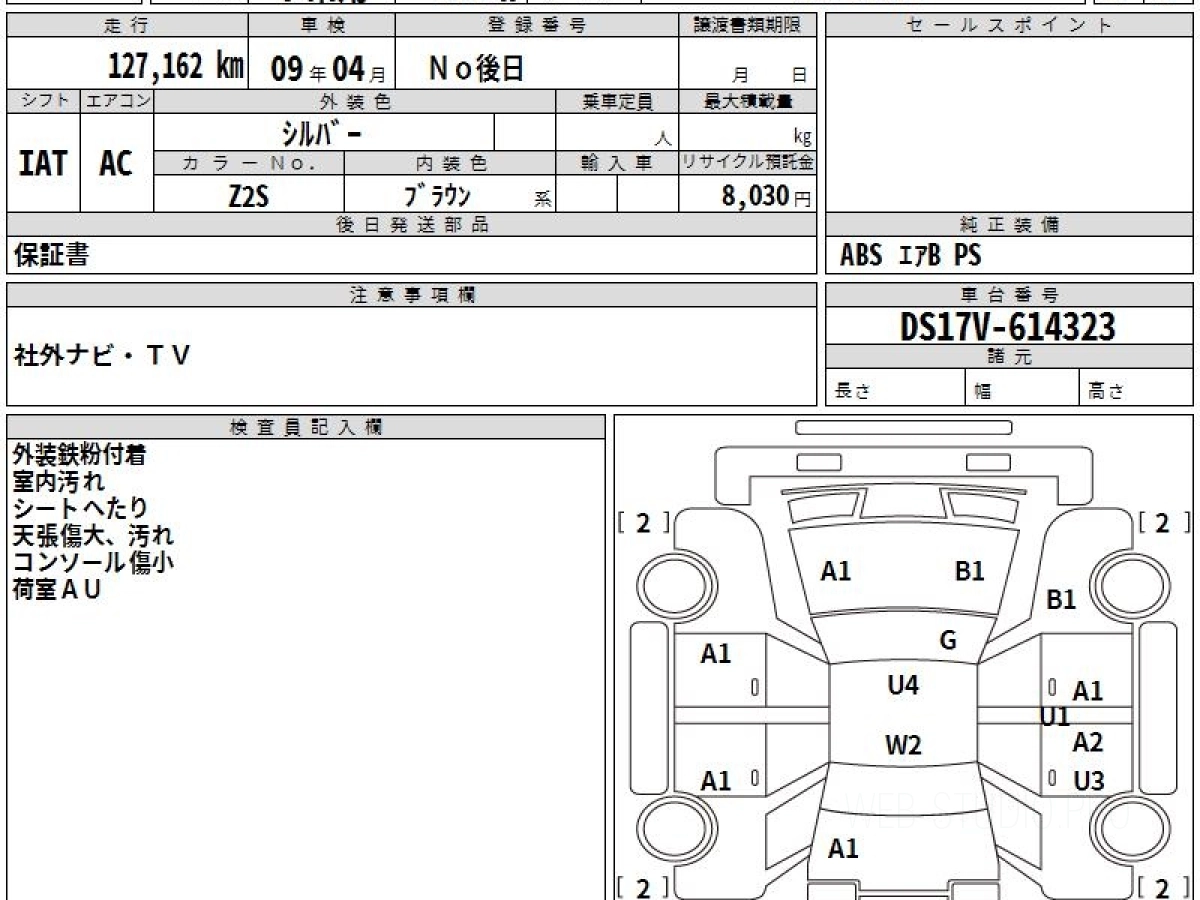This screenshot has width=1200, height=900.
Task: Click the 内装色 header
Action: pyautogui.click(x=450, y=163)
